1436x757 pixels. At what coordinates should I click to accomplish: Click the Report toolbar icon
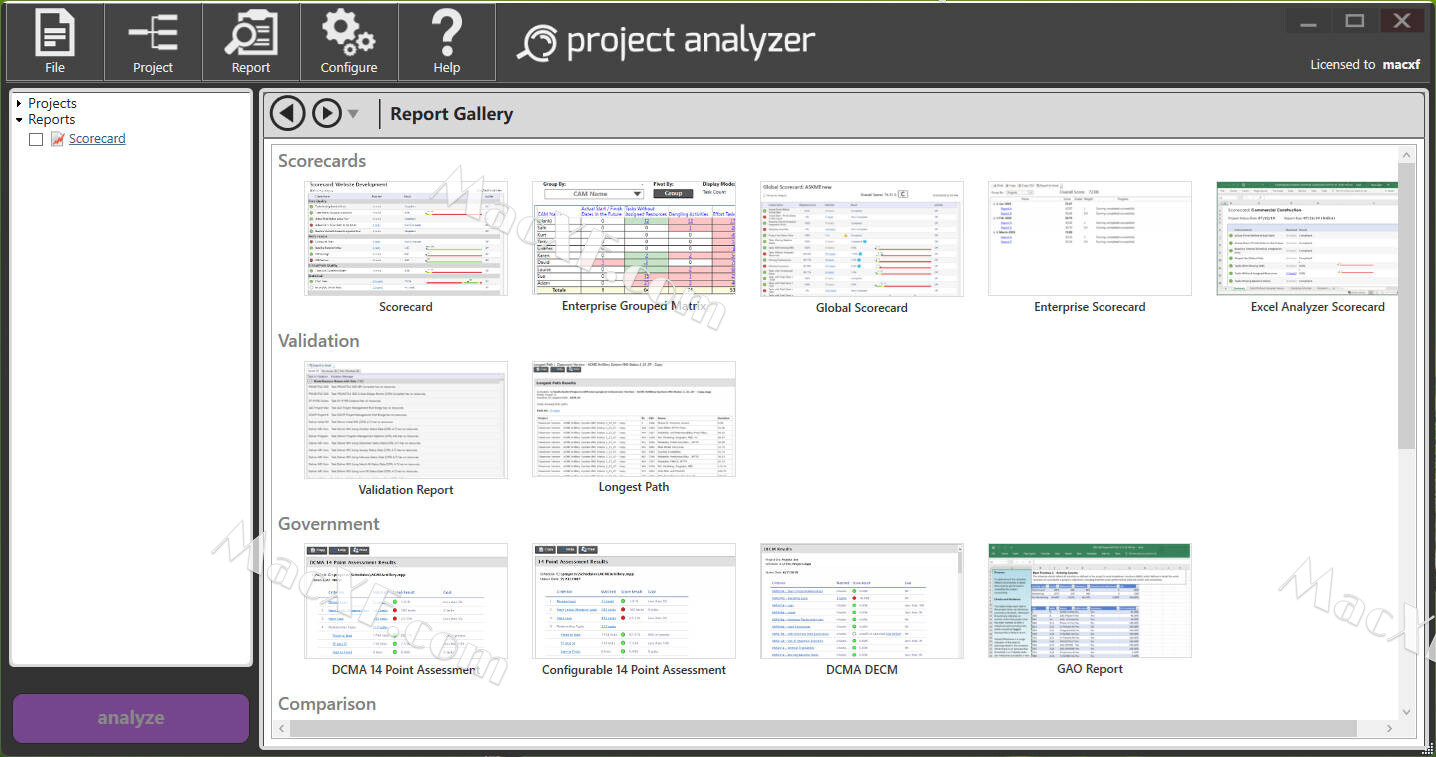250,41
